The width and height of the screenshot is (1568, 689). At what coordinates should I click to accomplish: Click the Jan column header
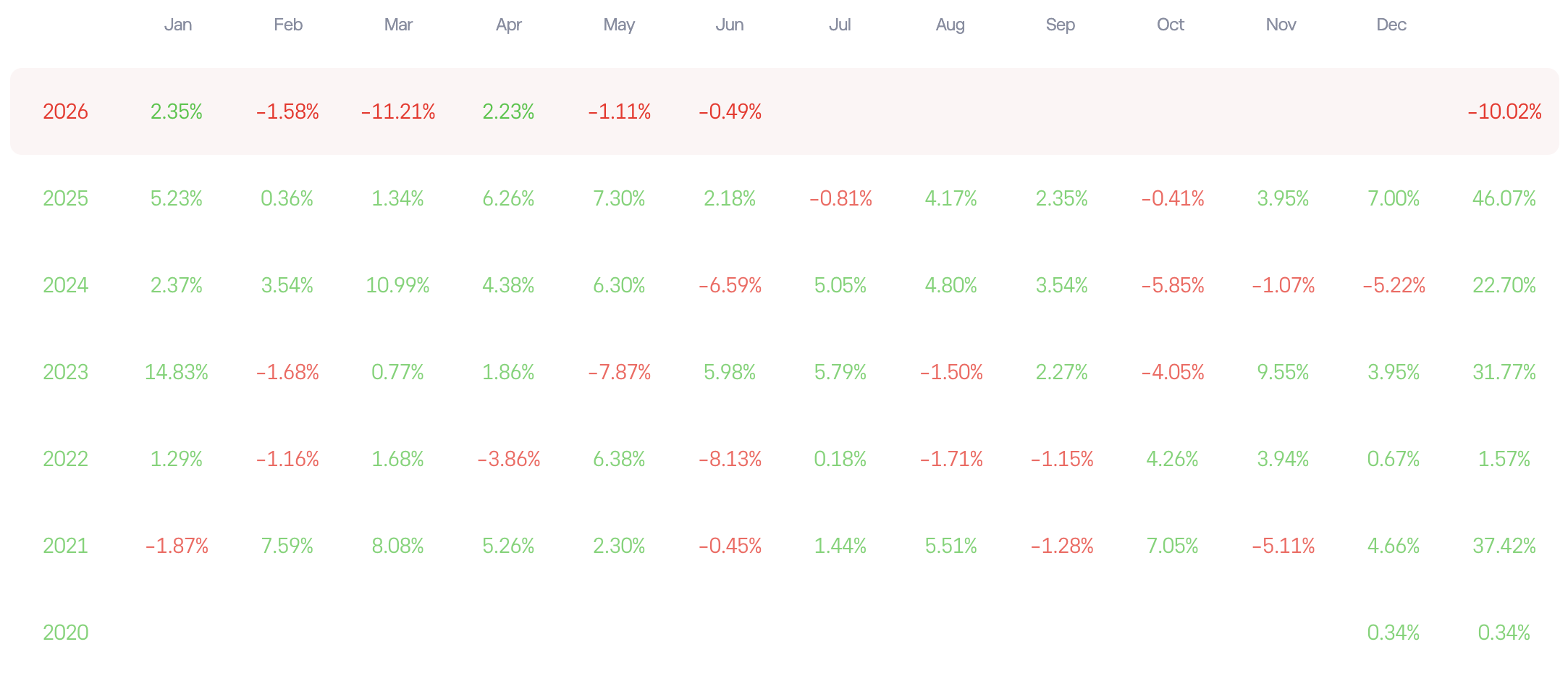coord(178,25)
